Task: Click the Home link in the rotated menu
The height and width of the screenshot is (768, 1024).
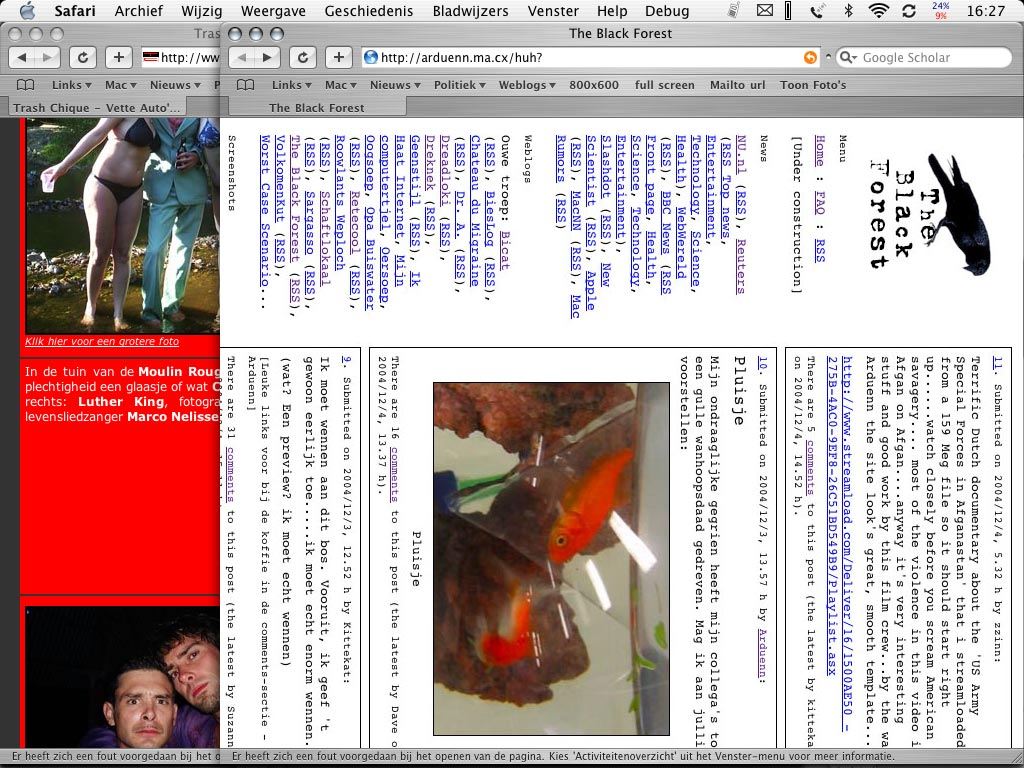Action: [820, 151]
